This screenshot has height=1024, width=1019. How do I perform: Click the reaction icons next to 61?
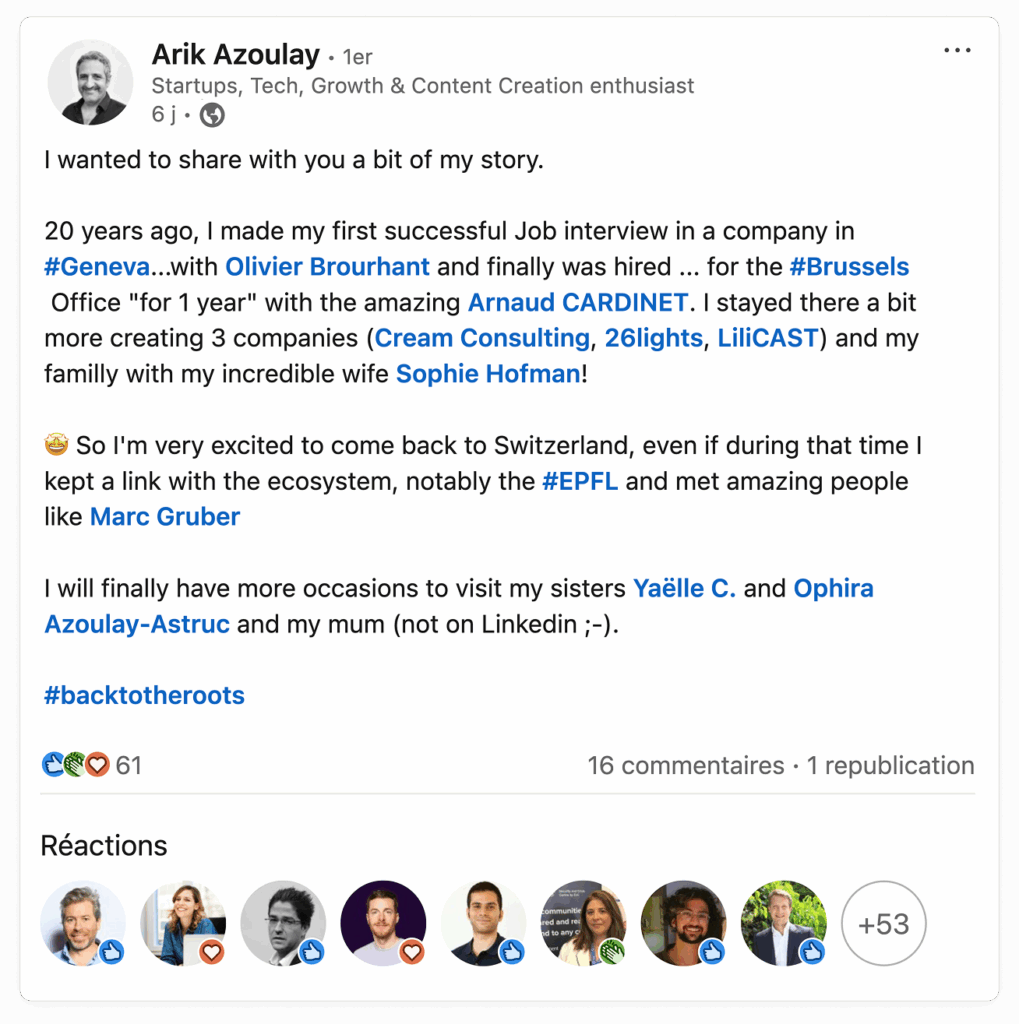(x=76, y=764)
